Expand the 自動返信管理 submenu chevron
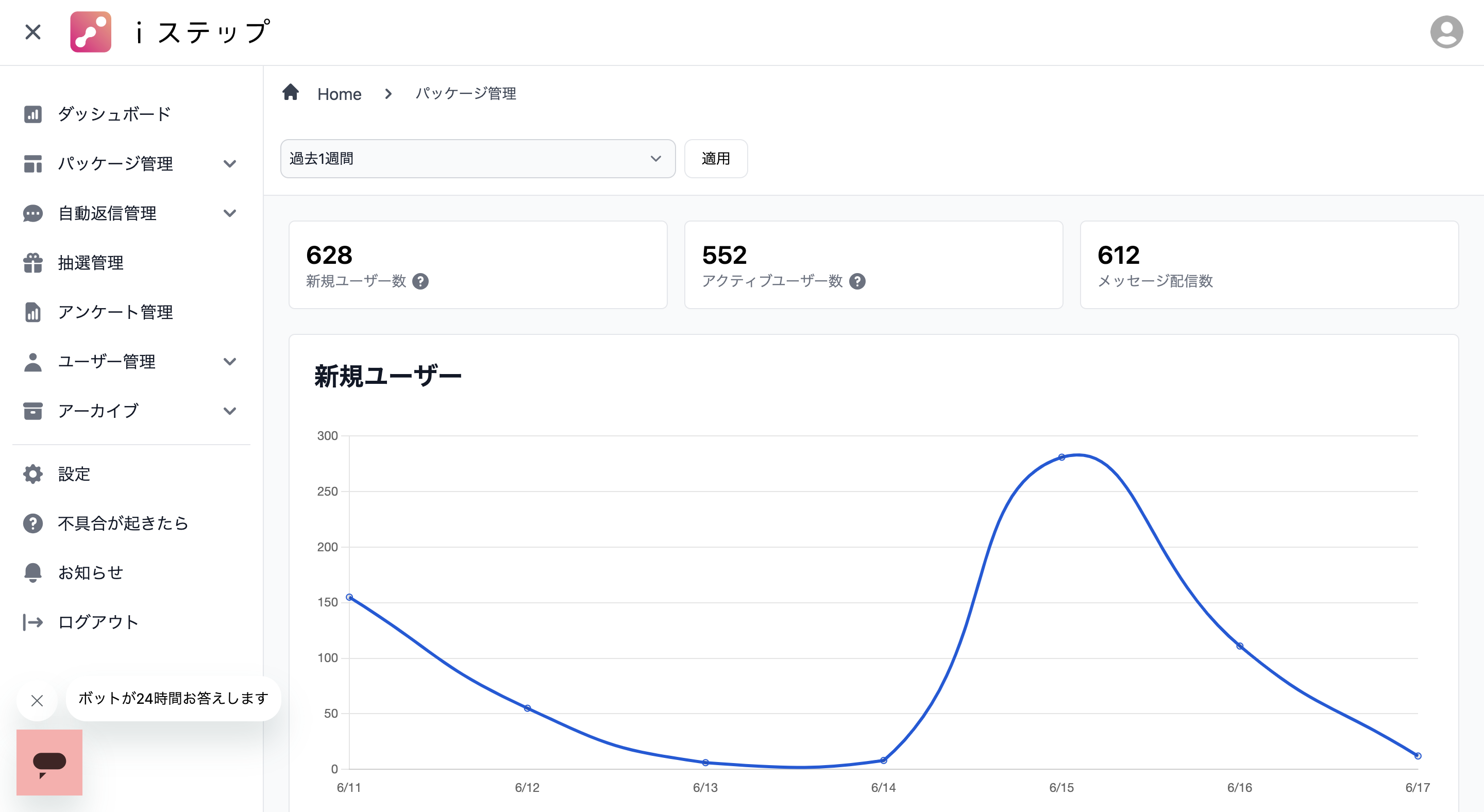This screenshot has width=1484, height=812. pos(230,213)
